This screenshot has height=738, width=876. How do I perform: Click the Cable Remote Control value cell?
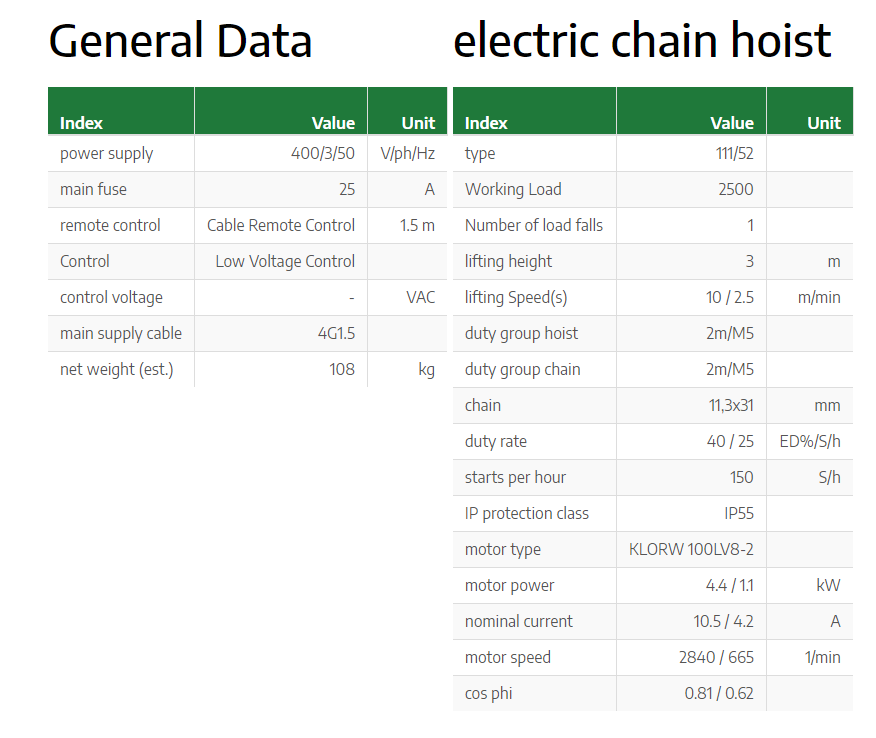tap(280, 225)
